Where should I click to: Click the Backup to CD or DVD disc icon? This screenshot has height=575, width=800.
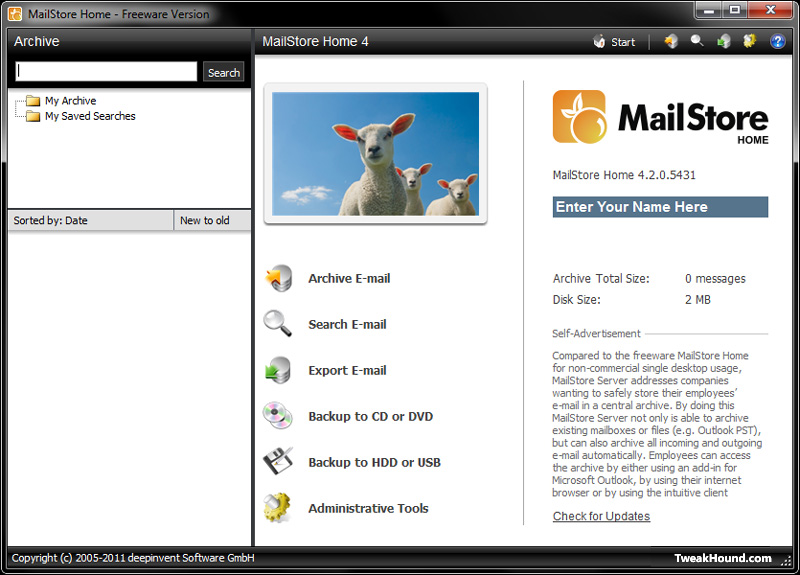tap(278, 415)
